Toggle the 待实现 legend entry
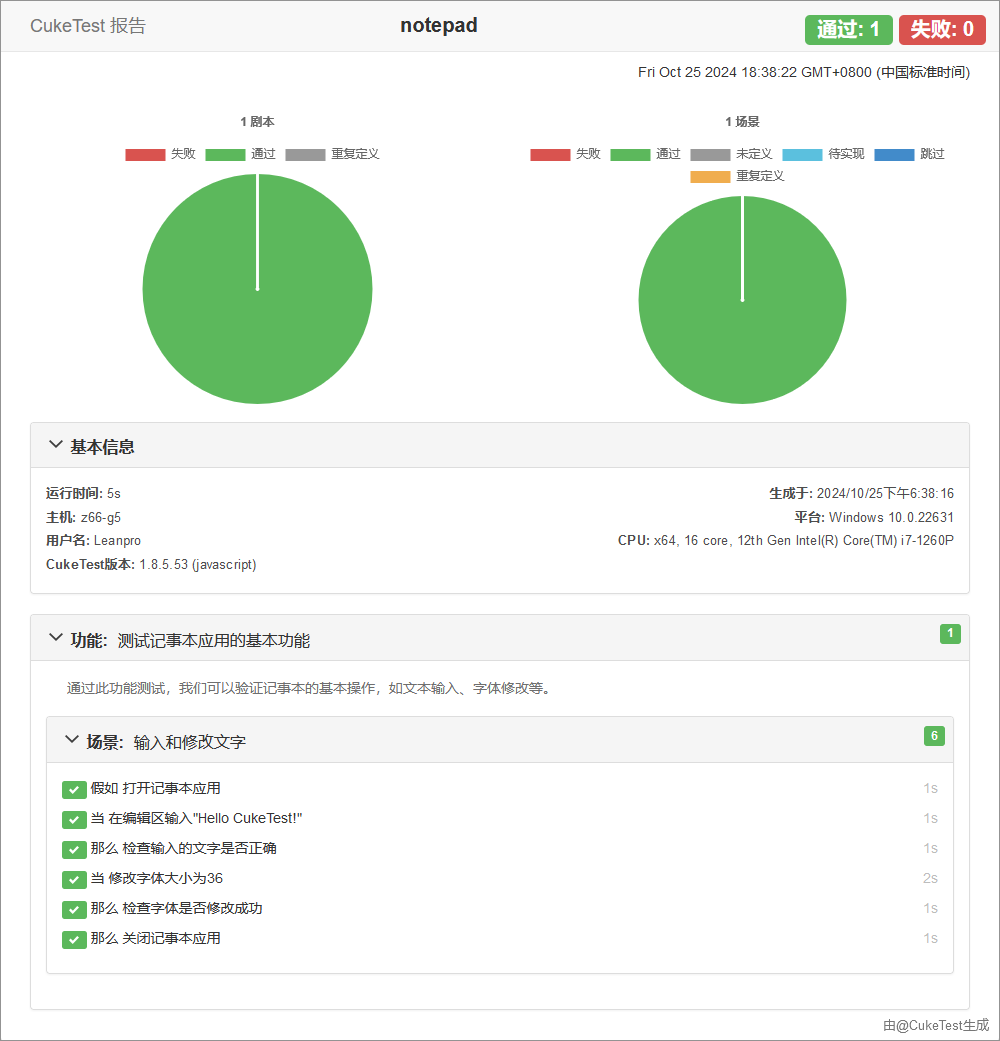 pos(823,153)
